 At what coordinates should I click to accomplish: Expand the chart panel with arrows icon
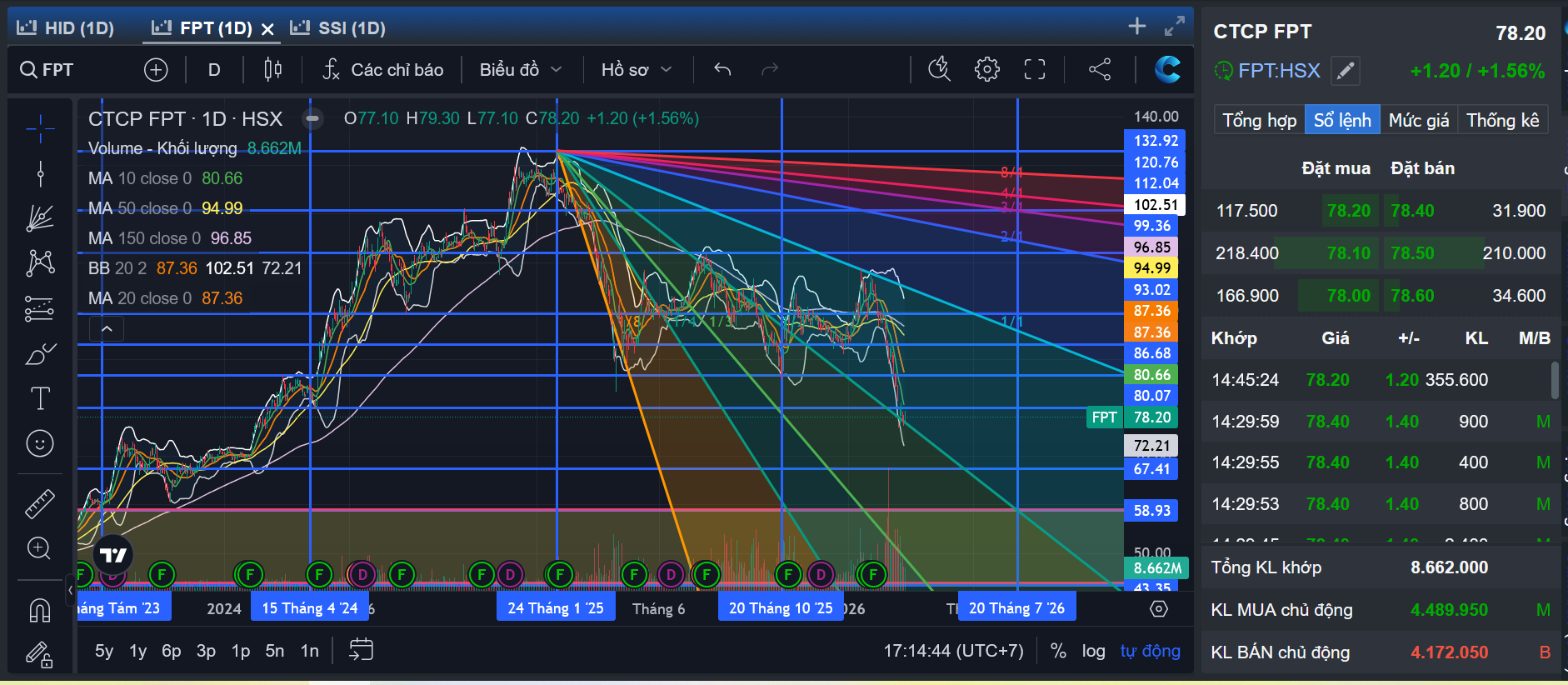(x=1175, y=27)
